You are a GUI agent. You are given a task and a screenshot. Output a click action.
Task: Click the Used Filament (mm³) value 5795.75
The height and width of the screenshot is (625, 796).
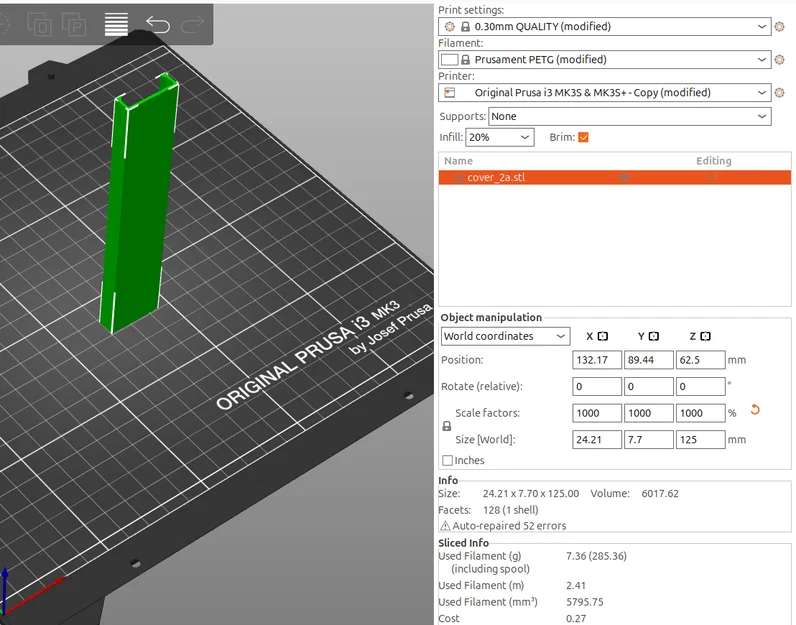(584, 602)
